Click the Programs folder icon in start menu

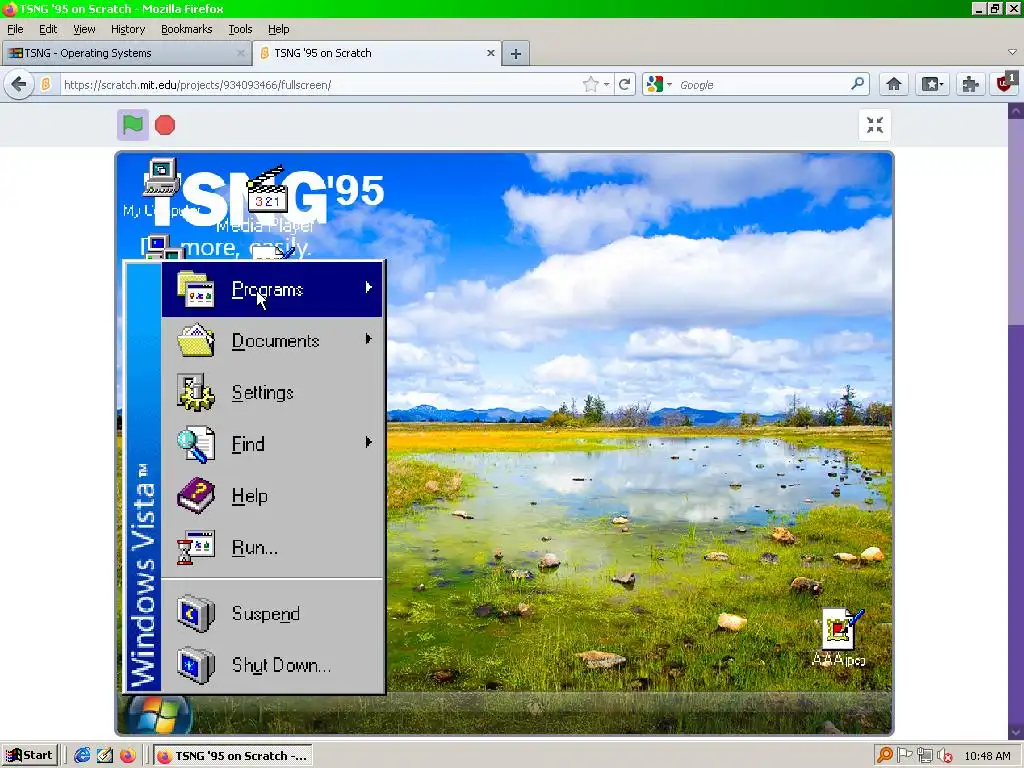point(196,289)
